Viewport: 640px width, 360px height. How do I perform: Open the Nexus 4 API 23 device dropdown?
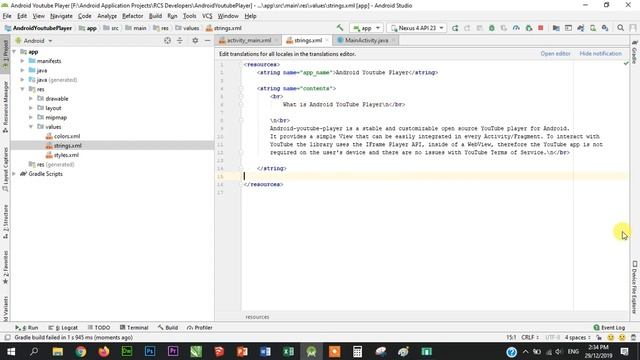point(417,28)
